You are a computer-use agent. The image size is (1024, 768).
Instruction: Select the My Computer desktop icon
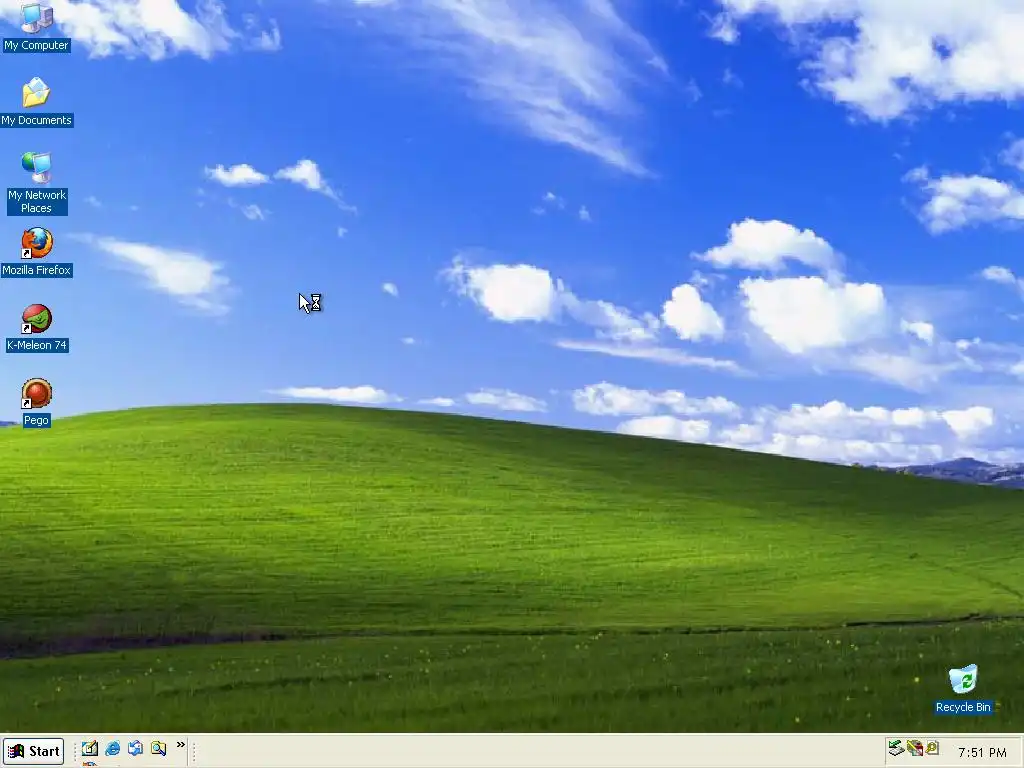point(36,17)
